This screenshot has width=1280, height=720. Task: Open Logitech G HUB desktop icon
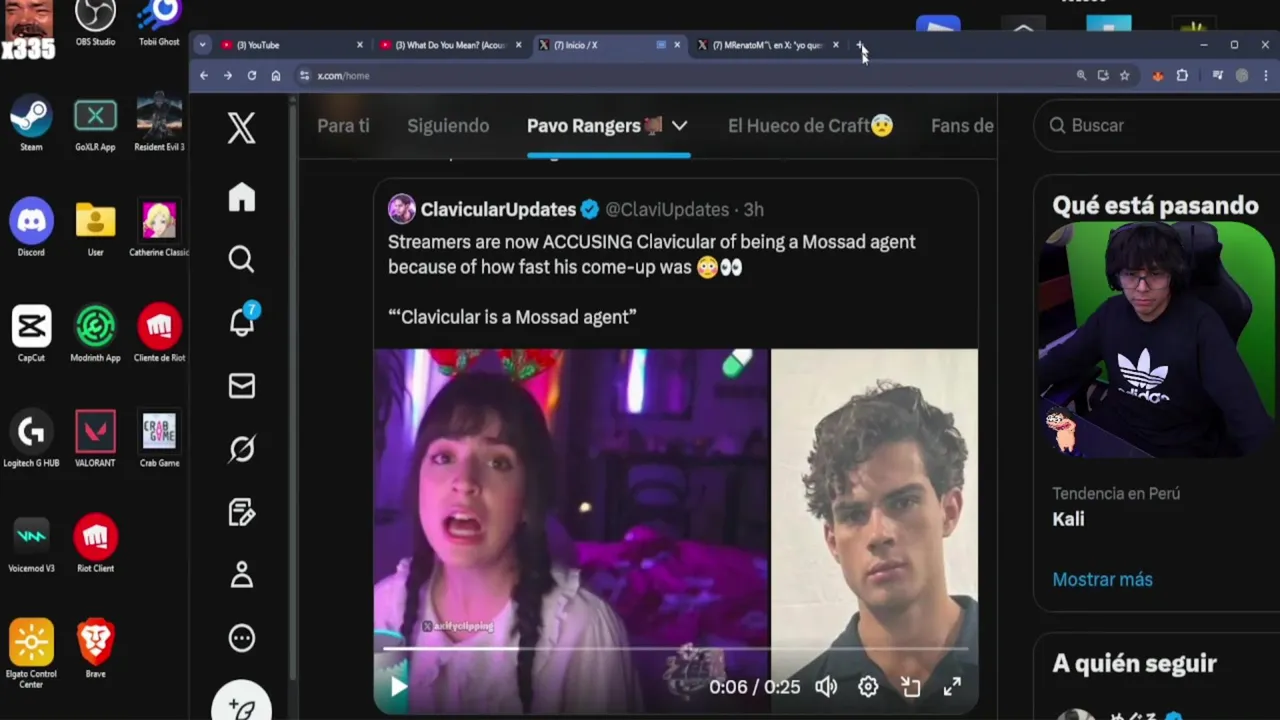coord(31,440)
